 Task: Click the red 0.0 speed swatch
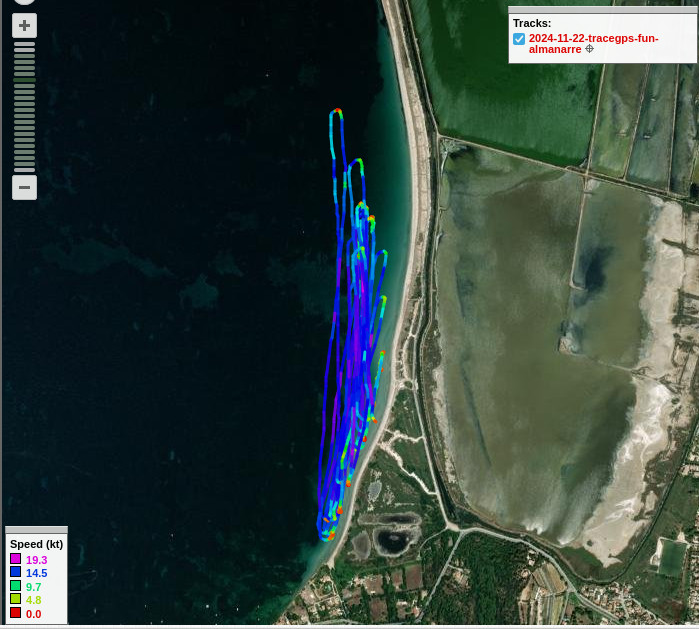pyautogui.click(x=15, y=613)
